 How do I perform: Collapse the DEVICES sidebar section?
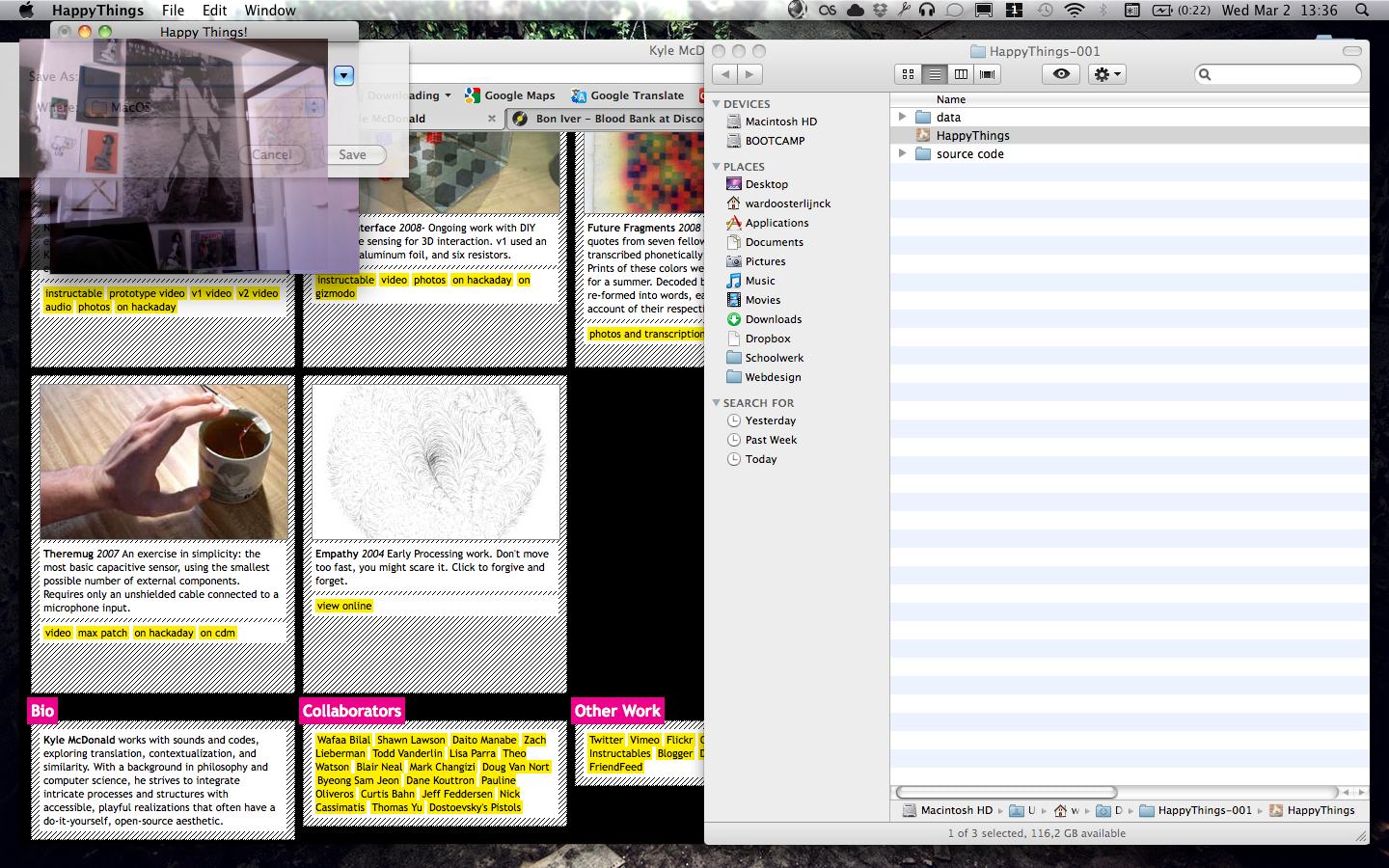tap(717, 104)
